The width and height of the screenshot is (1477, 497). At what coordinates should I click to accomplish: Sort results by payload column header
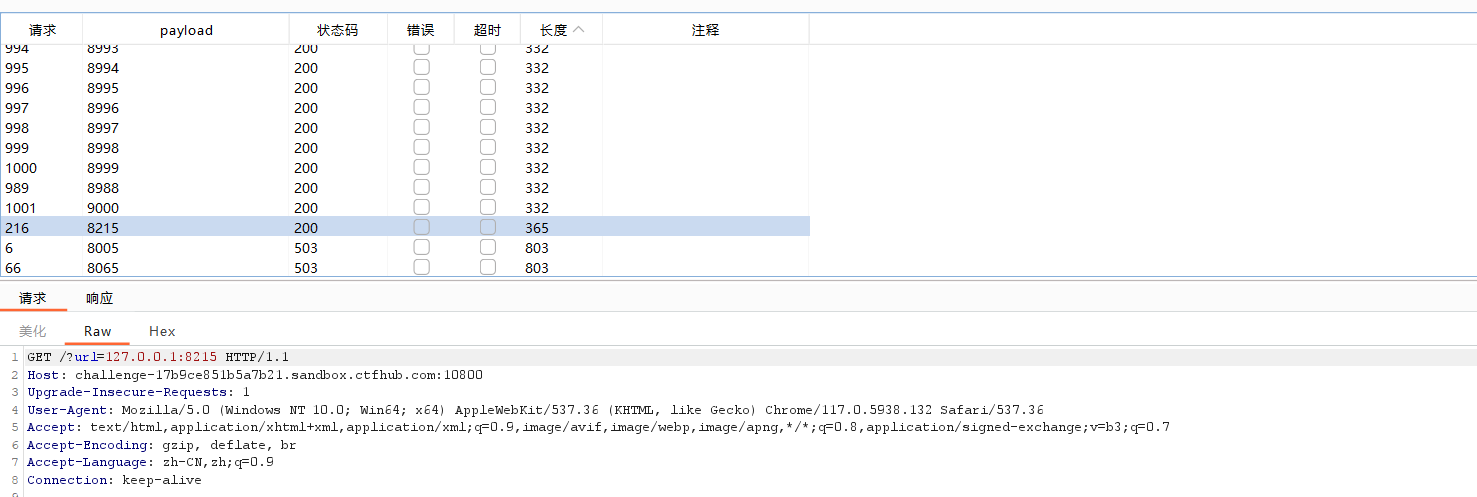pyautogui.click(x=186, y=30)
